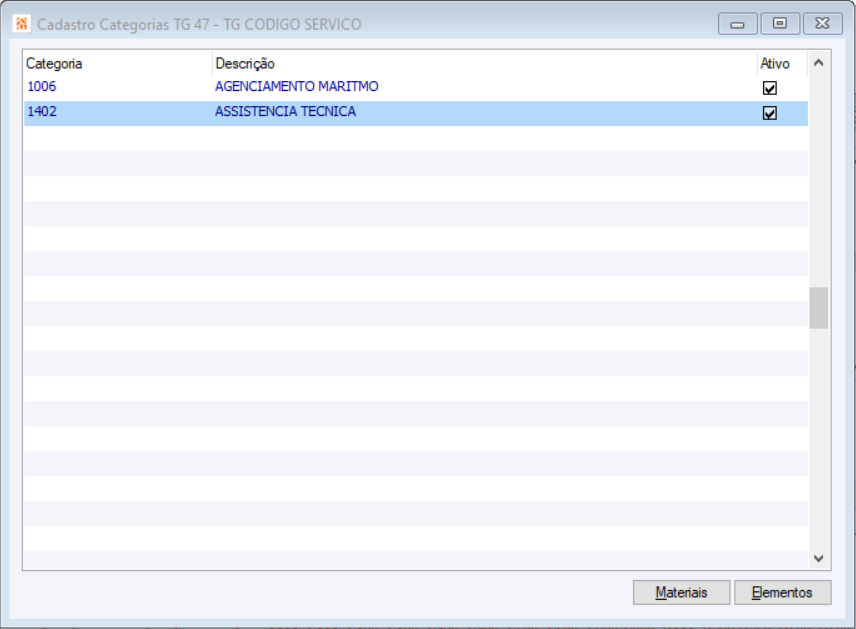Click the vertical scrollbar thumb
This screenshot has height=629, width=856.
[x=819, y=308]
